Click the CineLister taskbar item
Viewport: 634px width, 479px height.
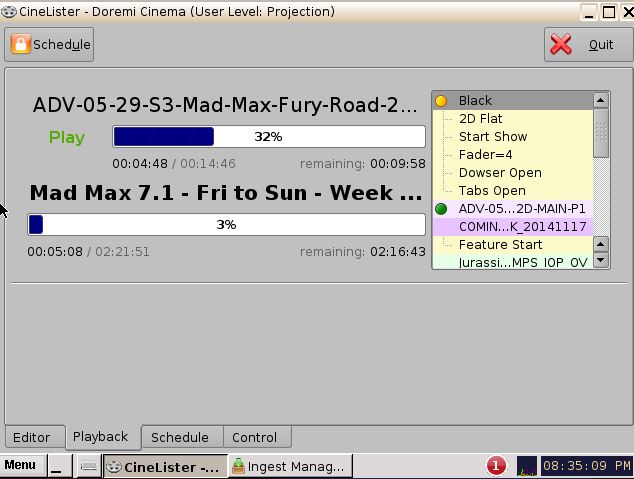(165, 466)
